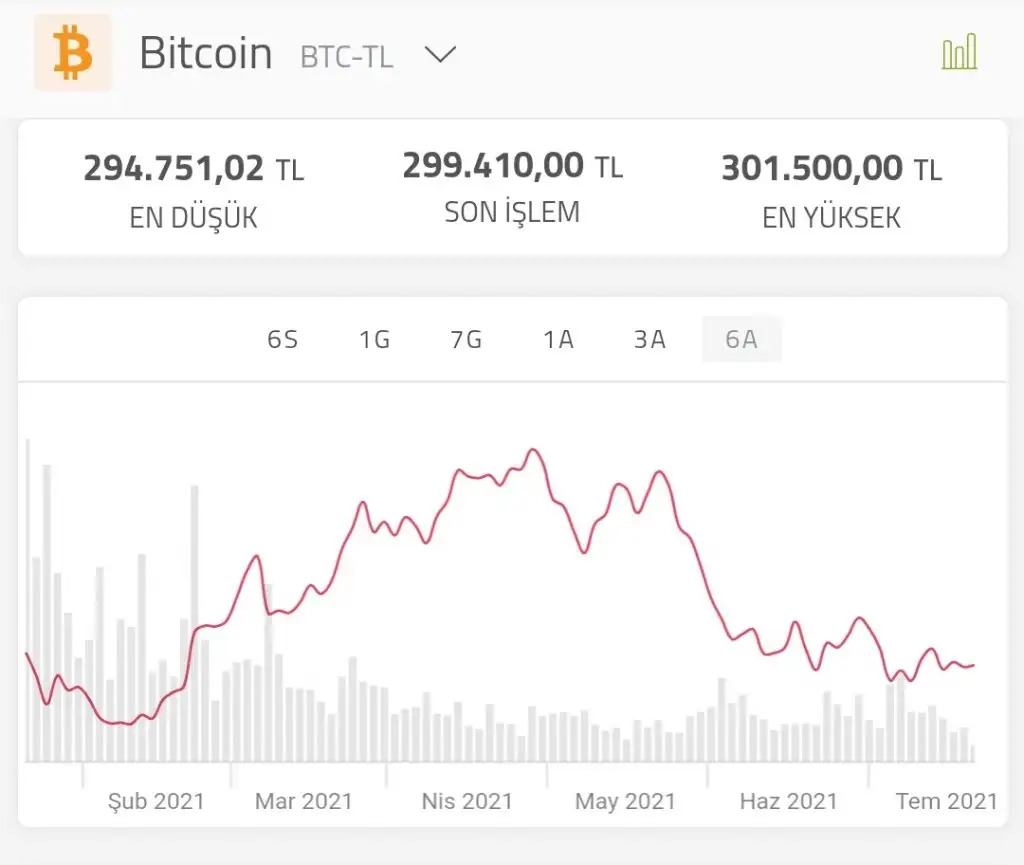Switch chart to the 1G range
Viewport: 1024px width, 865px height.
[x=374, y=340]
